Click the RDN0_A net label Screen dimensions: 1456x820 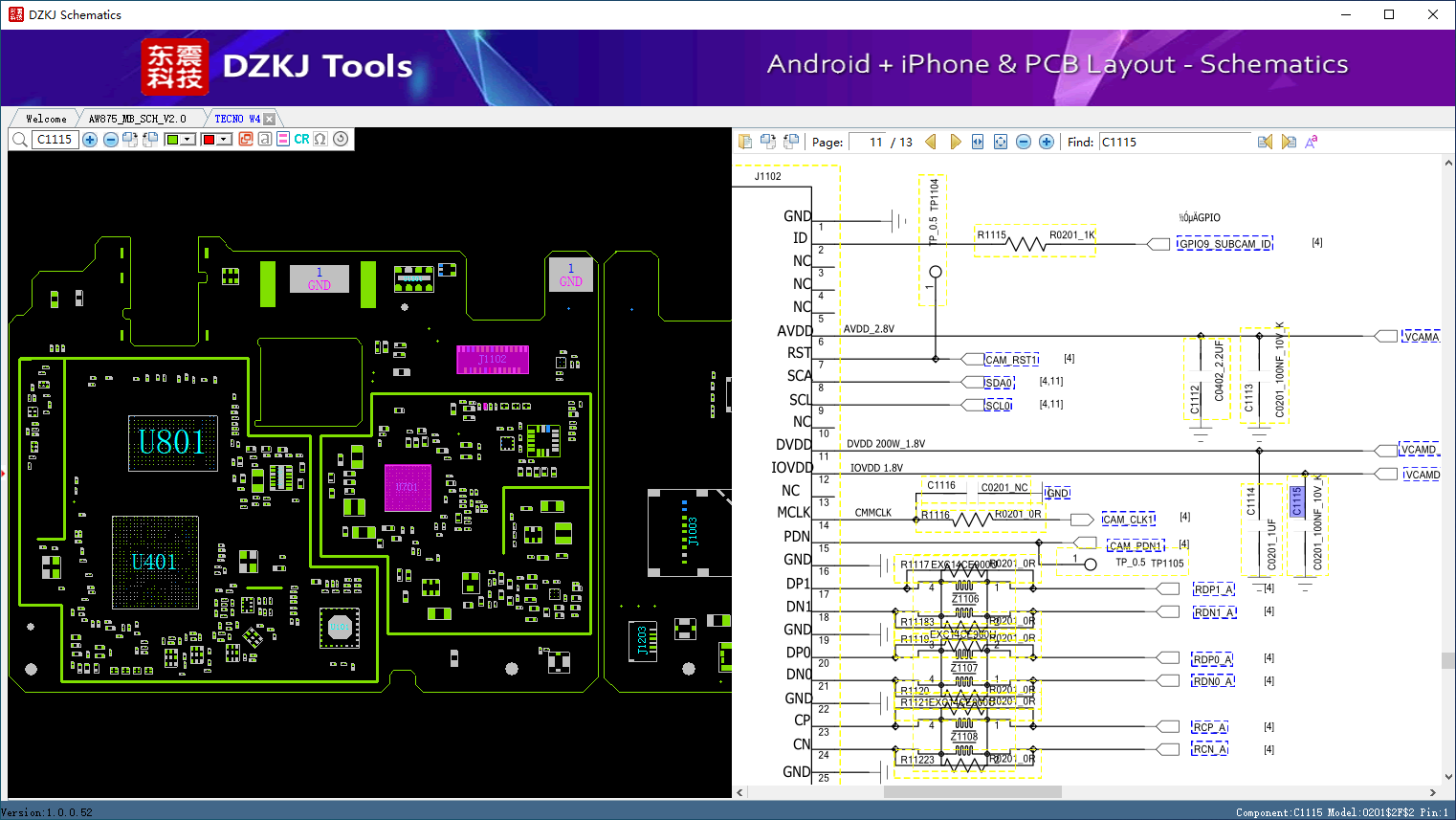1212,681
